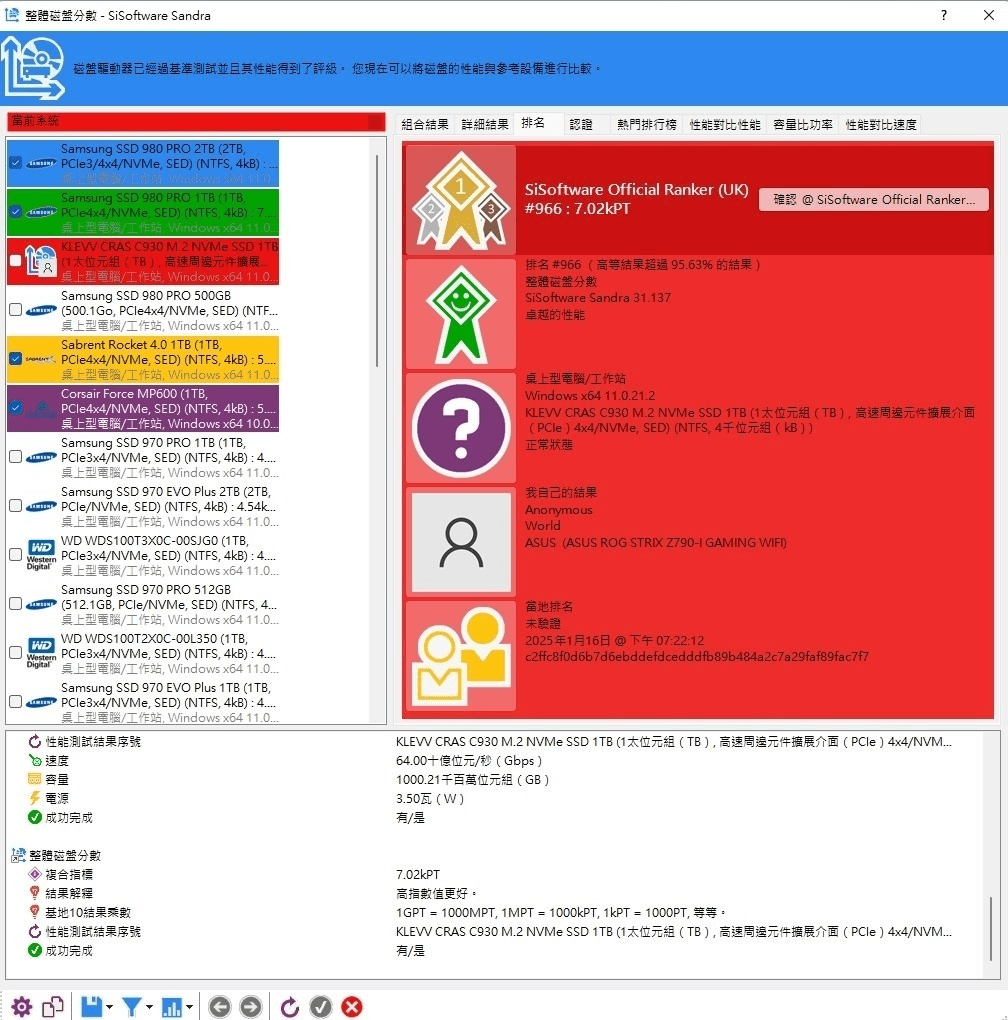
Task: Click the 7.02kPT composite score value
Action: point(418,874)
